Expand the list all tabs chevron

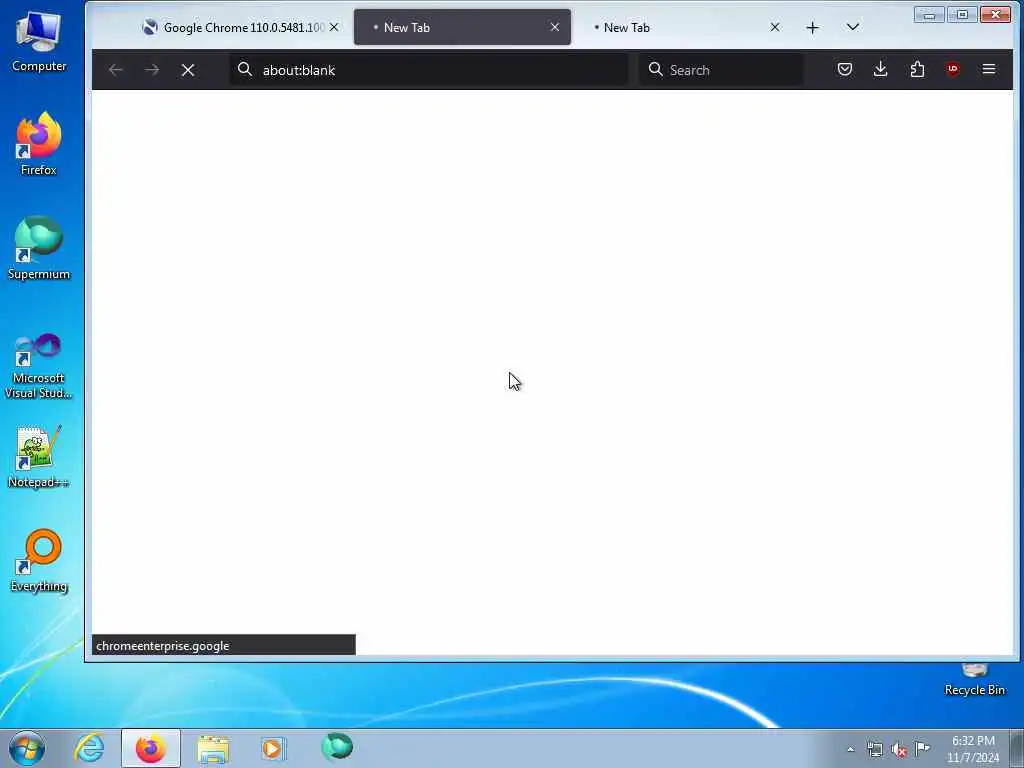[853, 27]
